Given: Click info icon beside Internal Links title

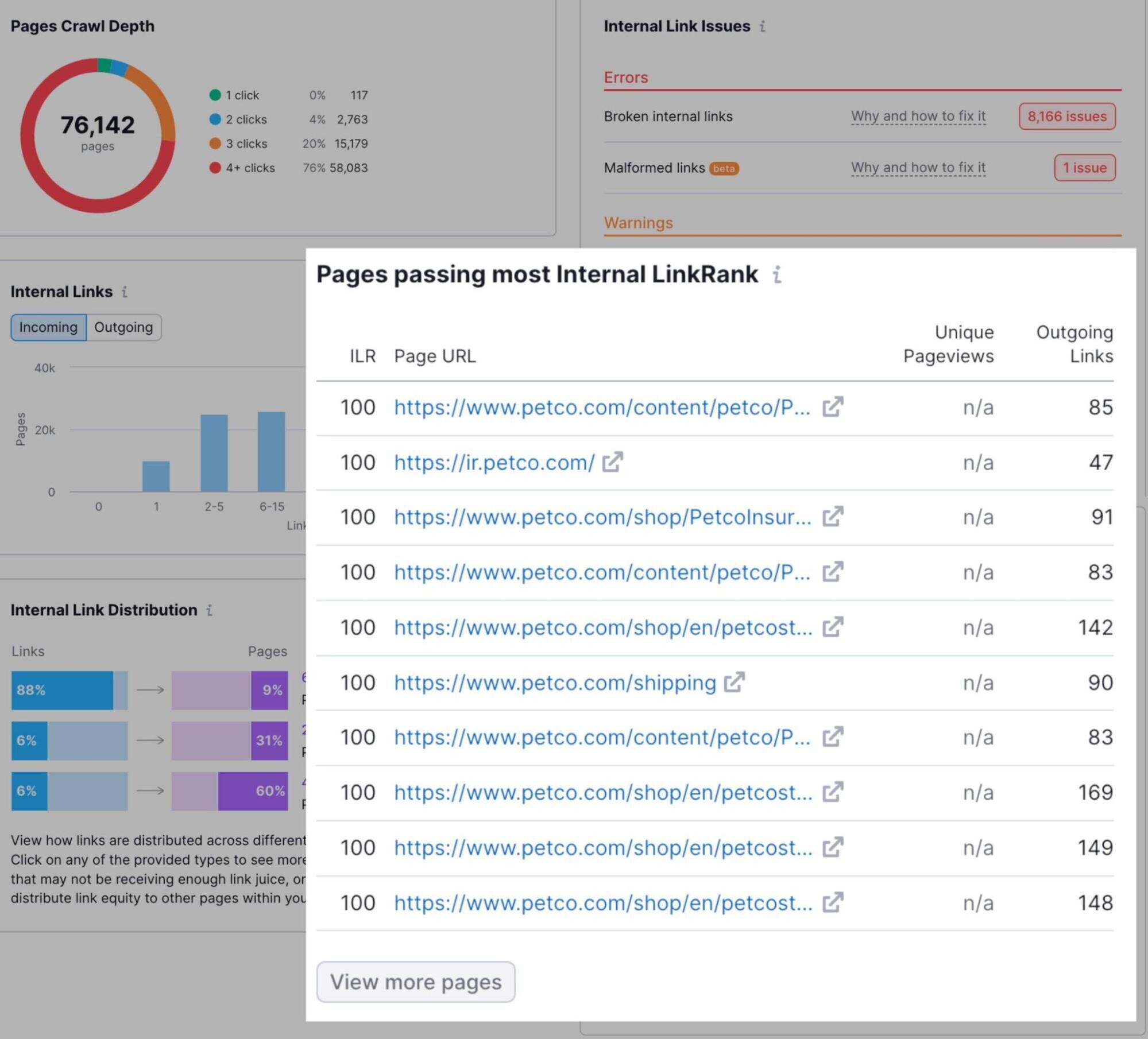Looking at the screenshot, I should (125, 292).
